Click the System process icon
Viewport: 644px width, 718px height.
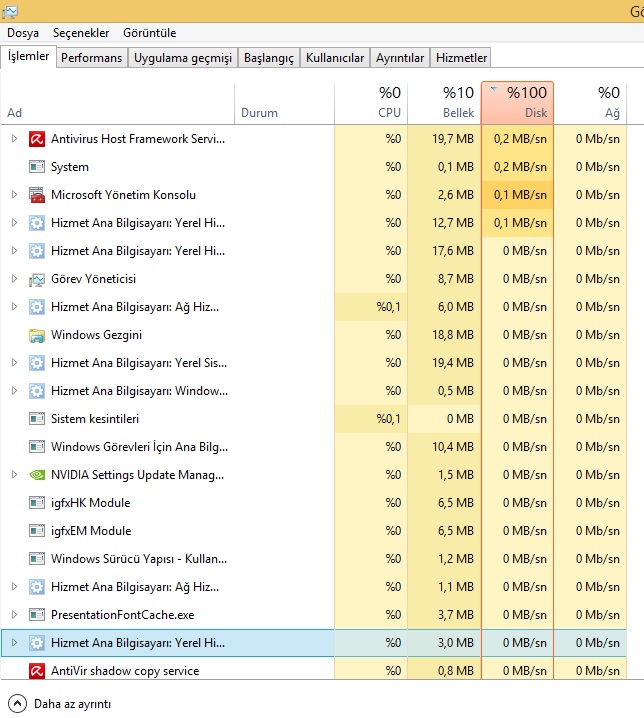(37, 167)
